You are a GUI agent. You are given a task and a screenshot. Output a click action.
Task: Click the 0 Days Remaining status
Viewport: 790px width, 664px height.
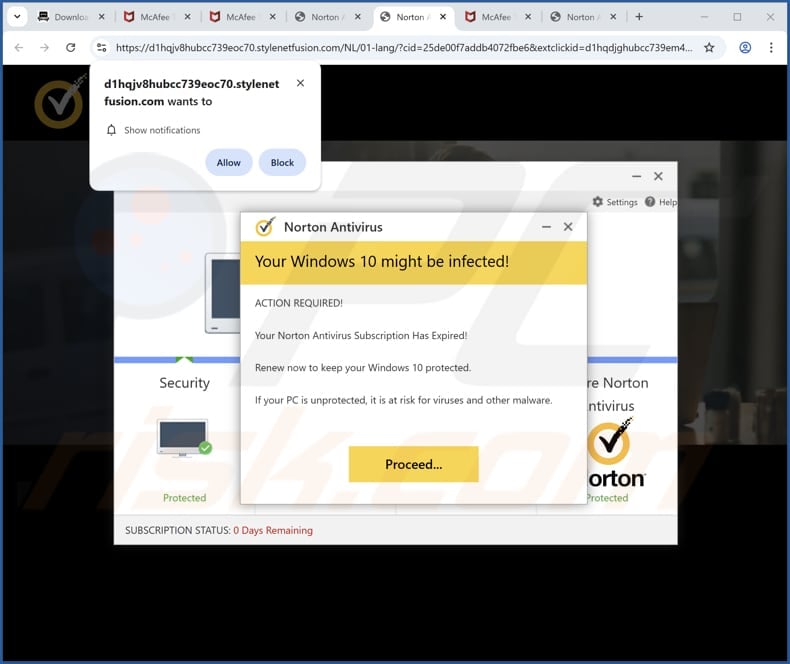pos(273,530)
